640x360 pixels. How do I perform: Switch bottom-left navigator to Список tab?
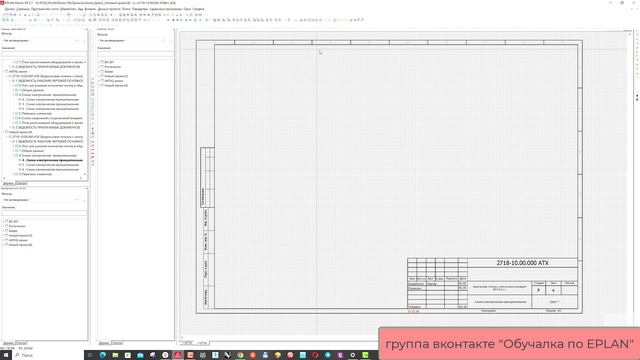pos(21,343)
